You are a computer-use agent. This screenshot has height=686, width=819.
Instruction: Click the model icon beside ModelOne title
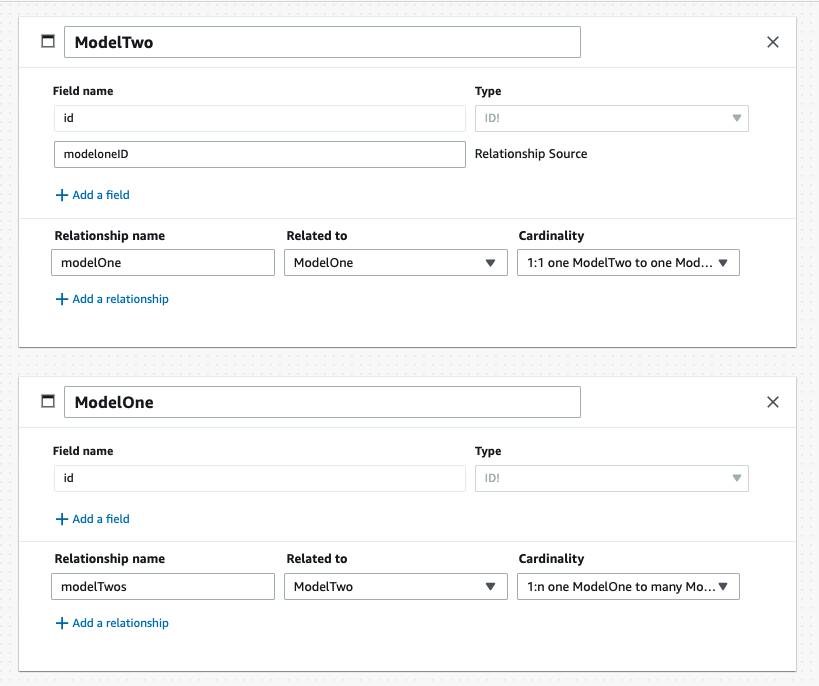(46, 401)
